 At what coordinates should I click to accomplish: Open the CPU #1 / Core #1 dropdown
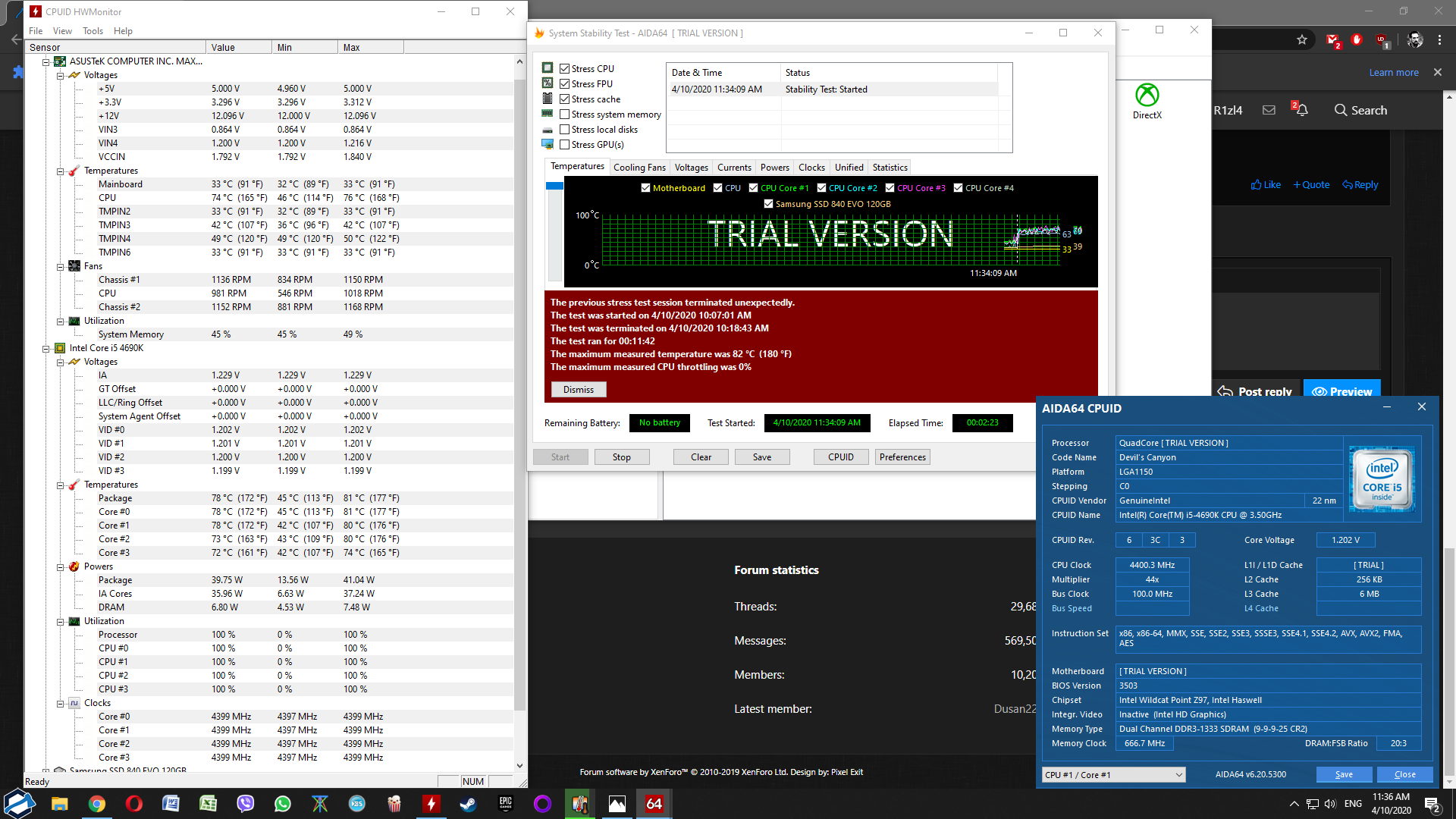pos(1113,774)
